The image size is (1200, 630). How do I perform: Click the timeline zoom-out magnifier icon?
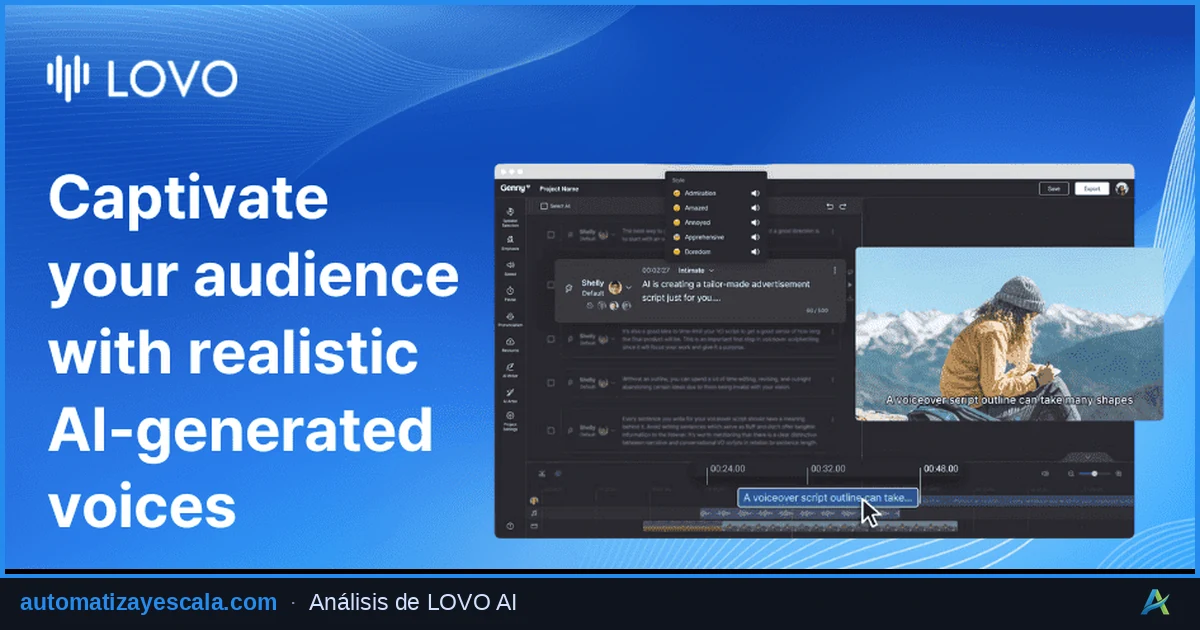point(1071,473)
